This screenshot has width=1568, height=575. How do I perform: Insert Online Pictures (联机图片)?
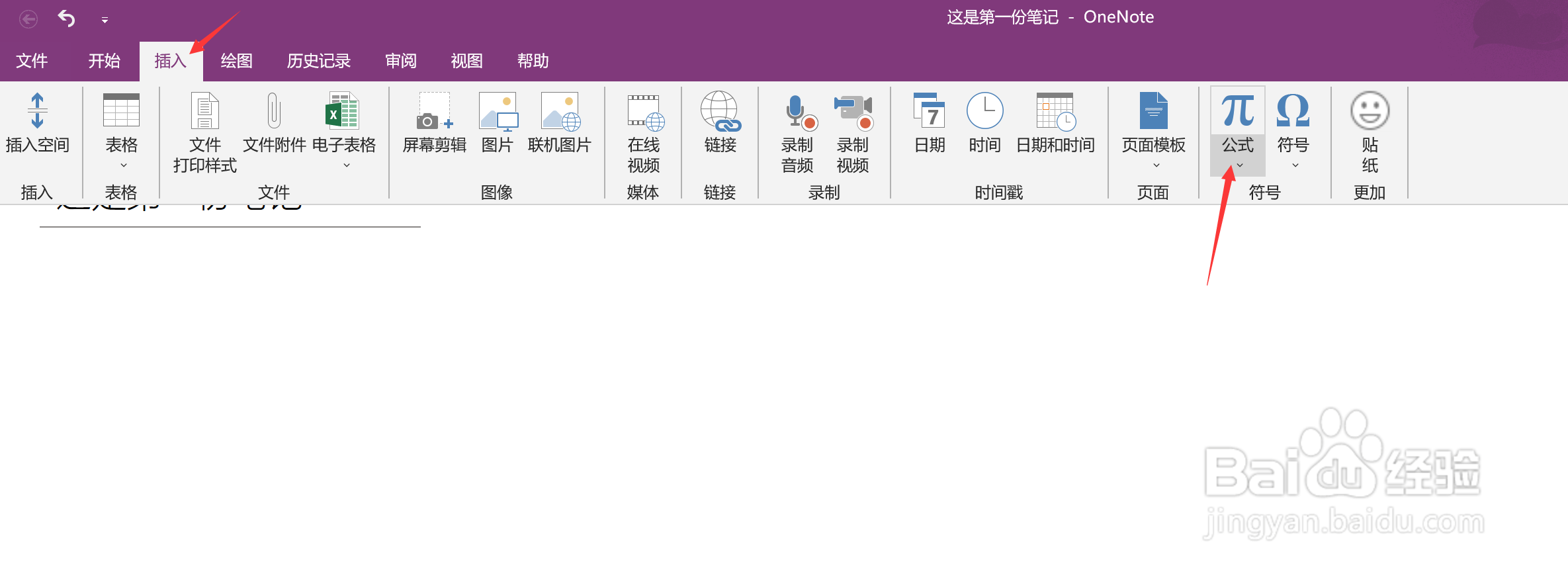[x=560, y=111]
